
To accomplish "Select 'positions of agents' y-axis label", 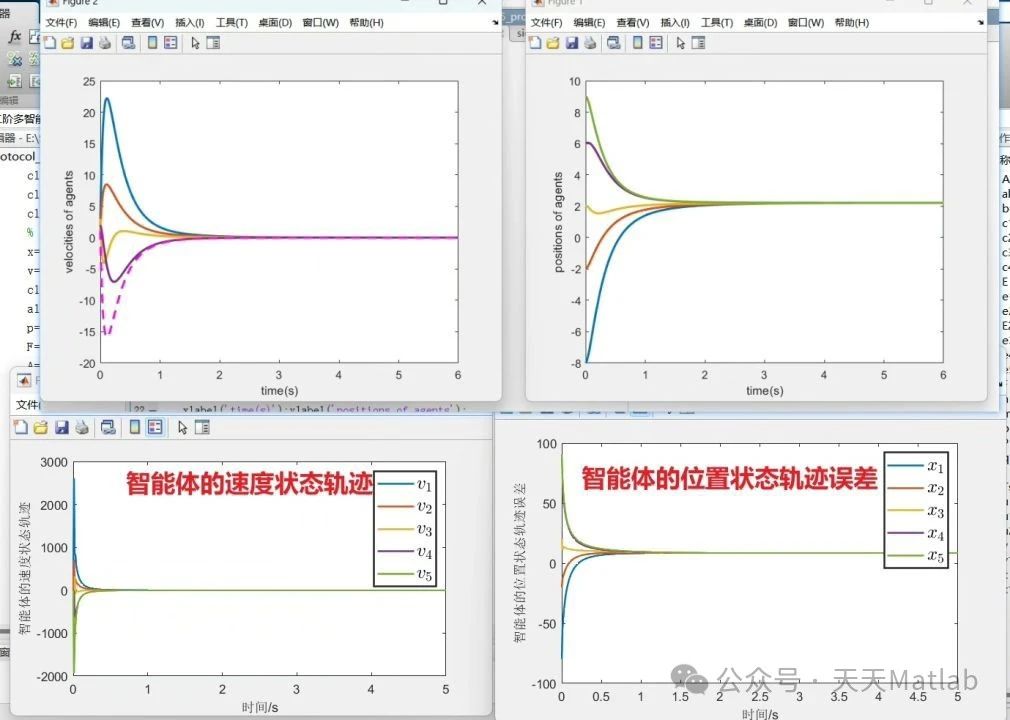I will pyautogui.click(x=558, y=222).
